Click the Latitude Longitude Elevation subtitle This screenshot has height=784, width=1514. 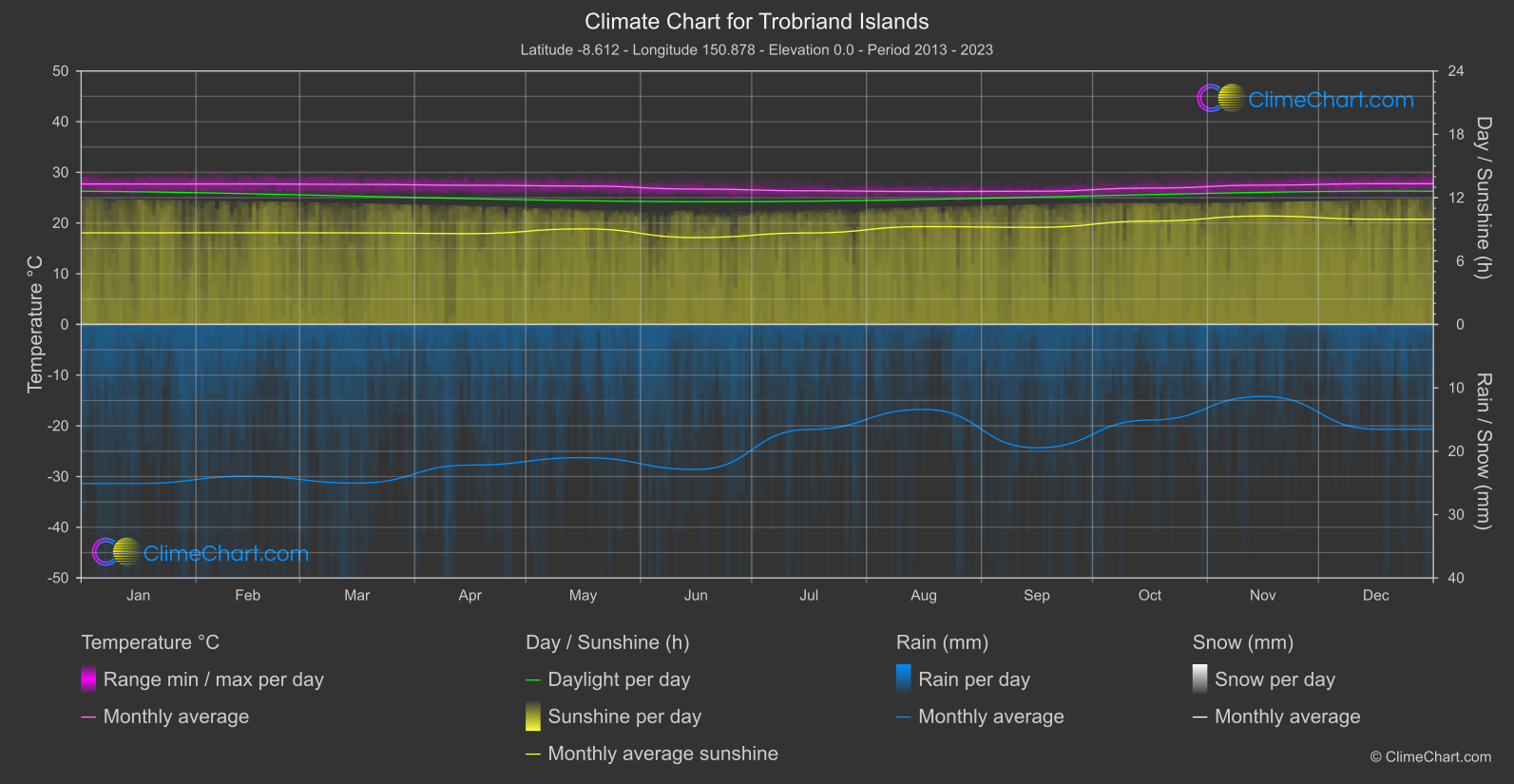[757, 49]
